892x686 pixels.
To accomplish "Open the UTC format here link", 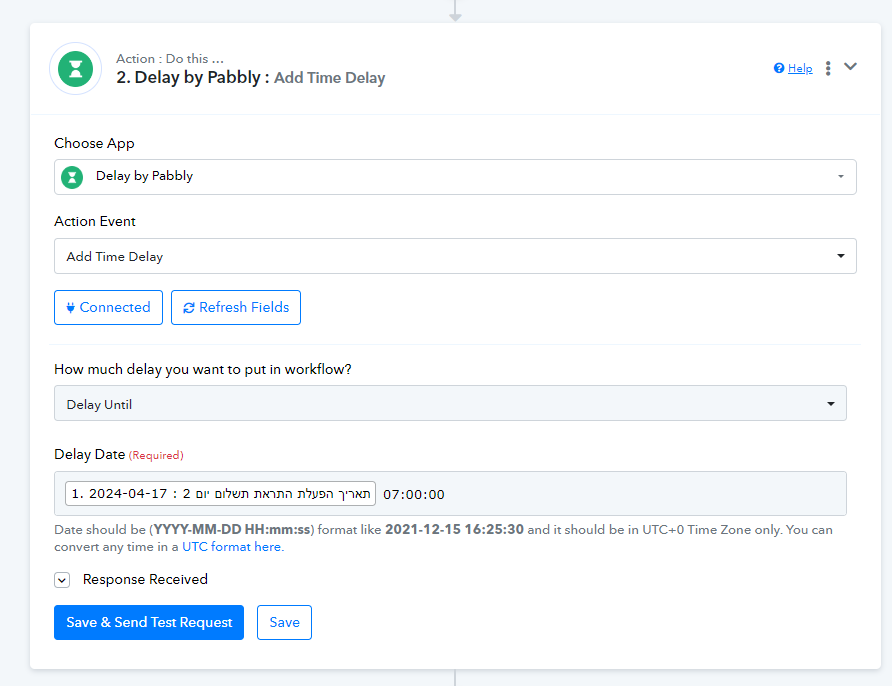I will click(x=233, y=547).
